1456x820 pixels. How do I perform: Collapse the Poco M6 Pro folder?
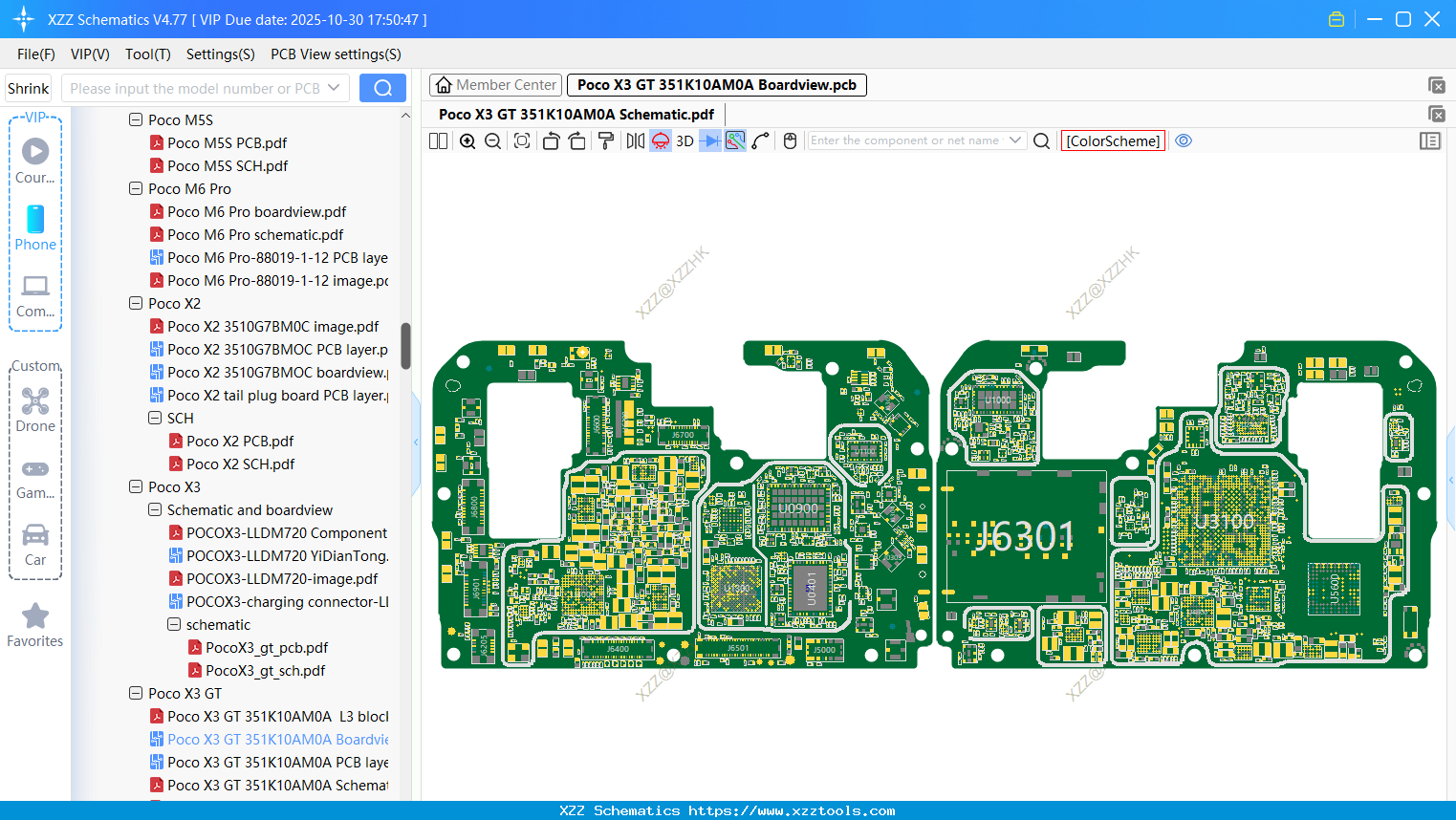tap(136, 189)
